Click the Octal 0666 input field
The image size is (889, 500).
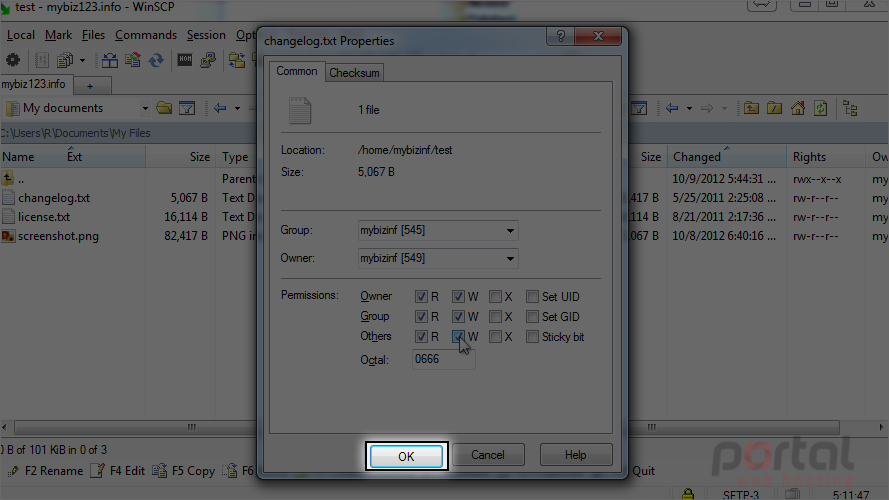coord(443,359)
